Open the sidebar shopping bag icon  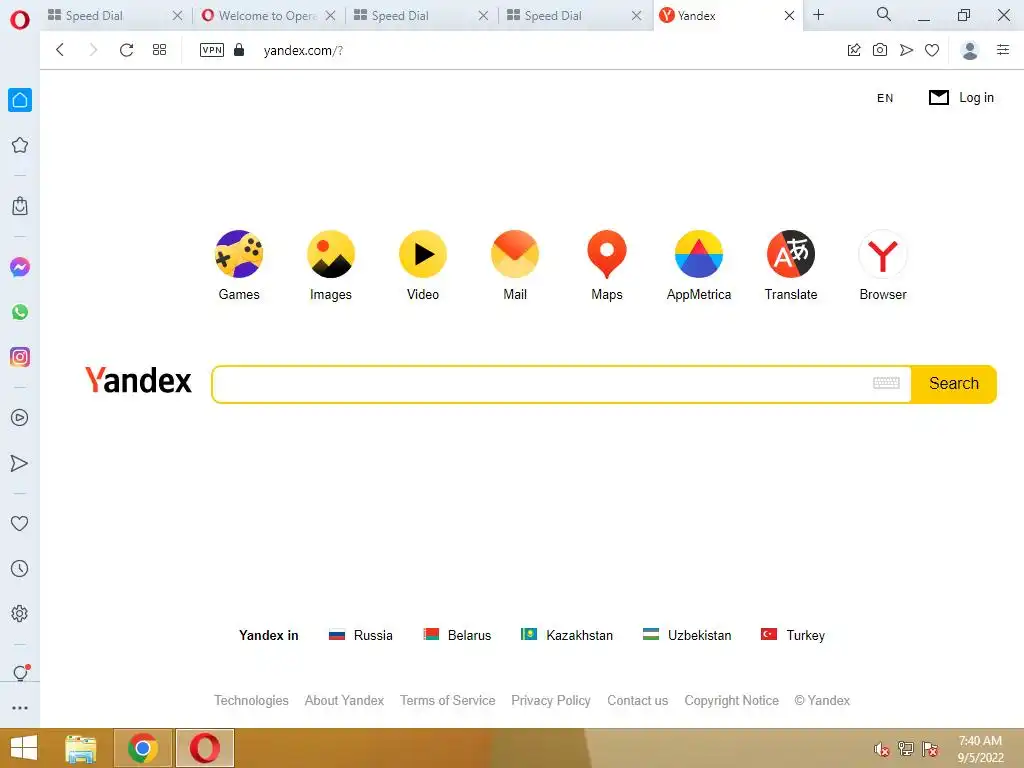click(20, 206)
